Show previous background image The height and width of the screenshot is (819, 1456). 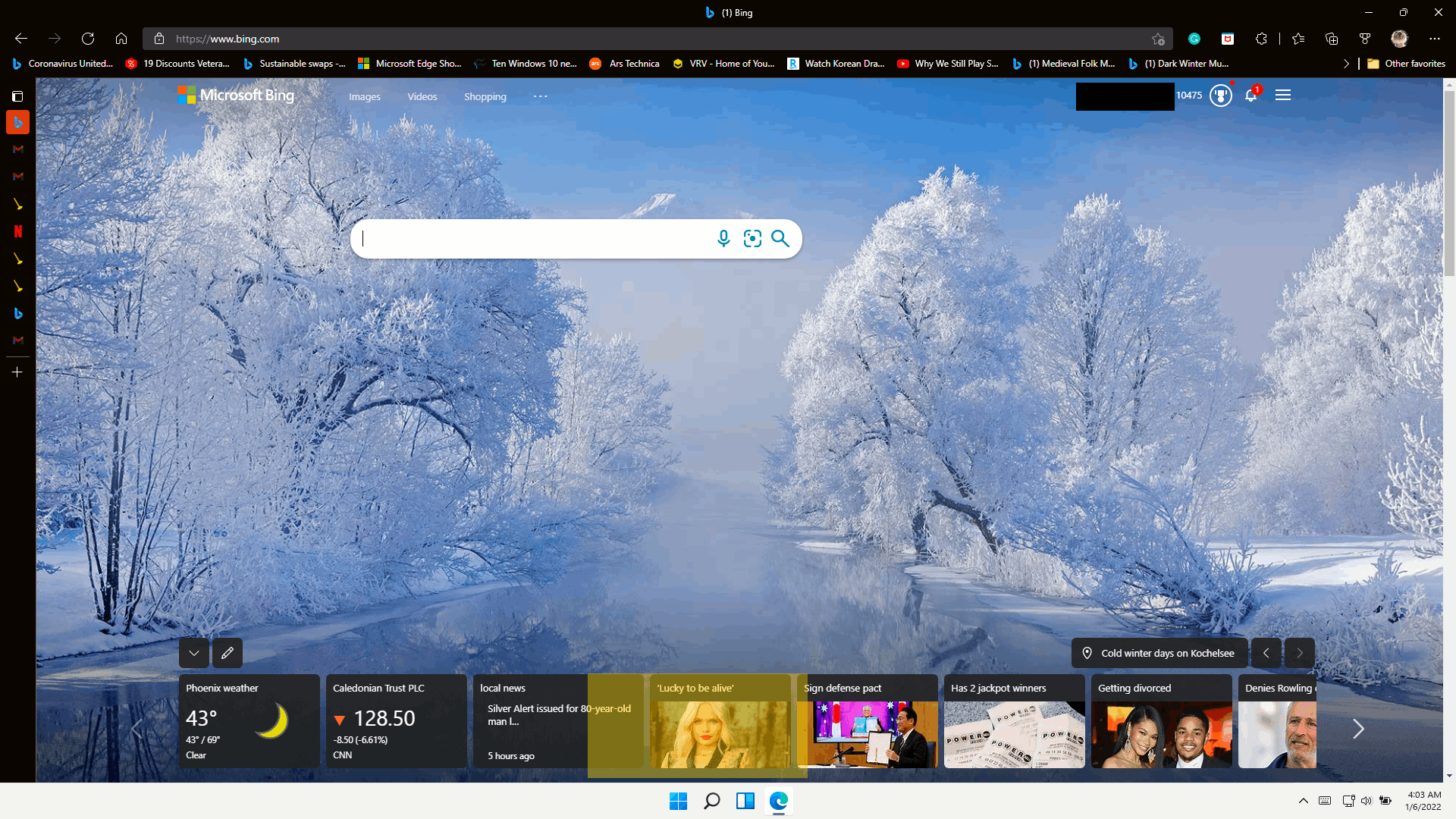click(1266, 653)
